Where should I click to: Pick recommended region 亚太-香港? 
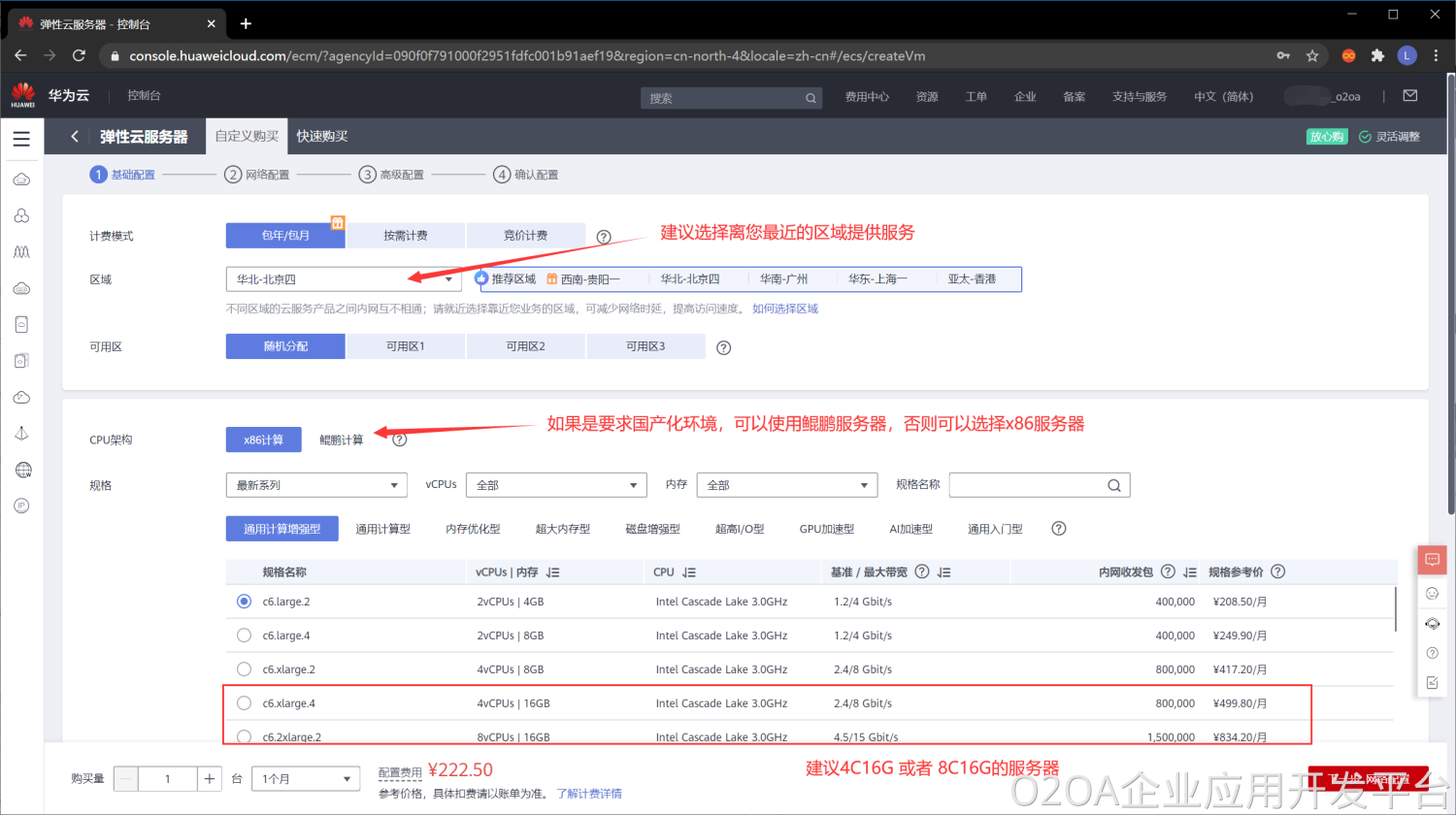click(972, 279)
